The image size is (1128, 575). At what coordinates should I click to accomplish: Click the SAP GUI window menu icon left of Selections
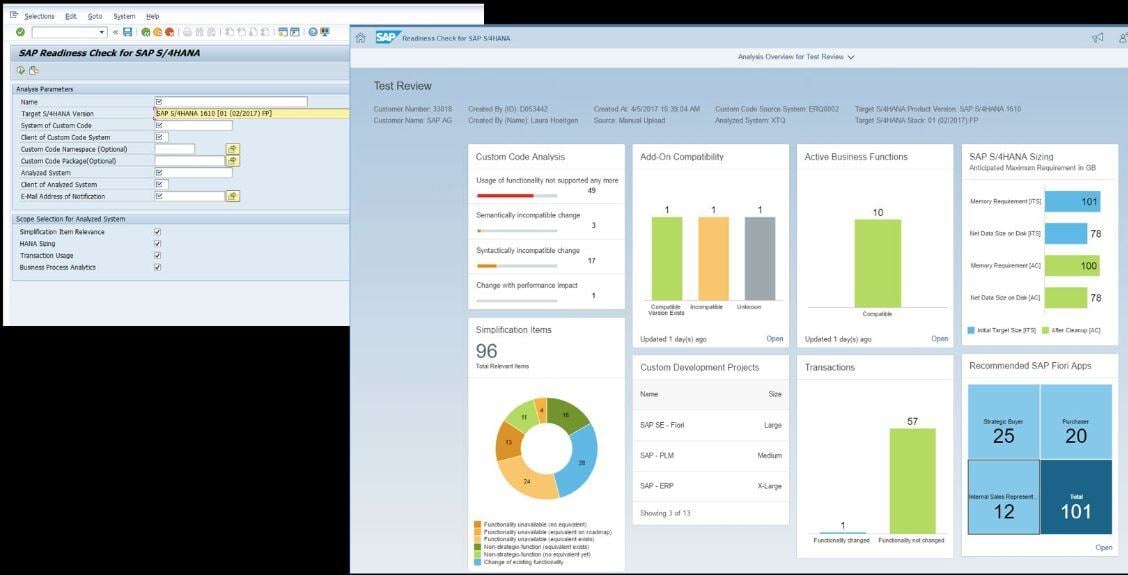point(14,15)
